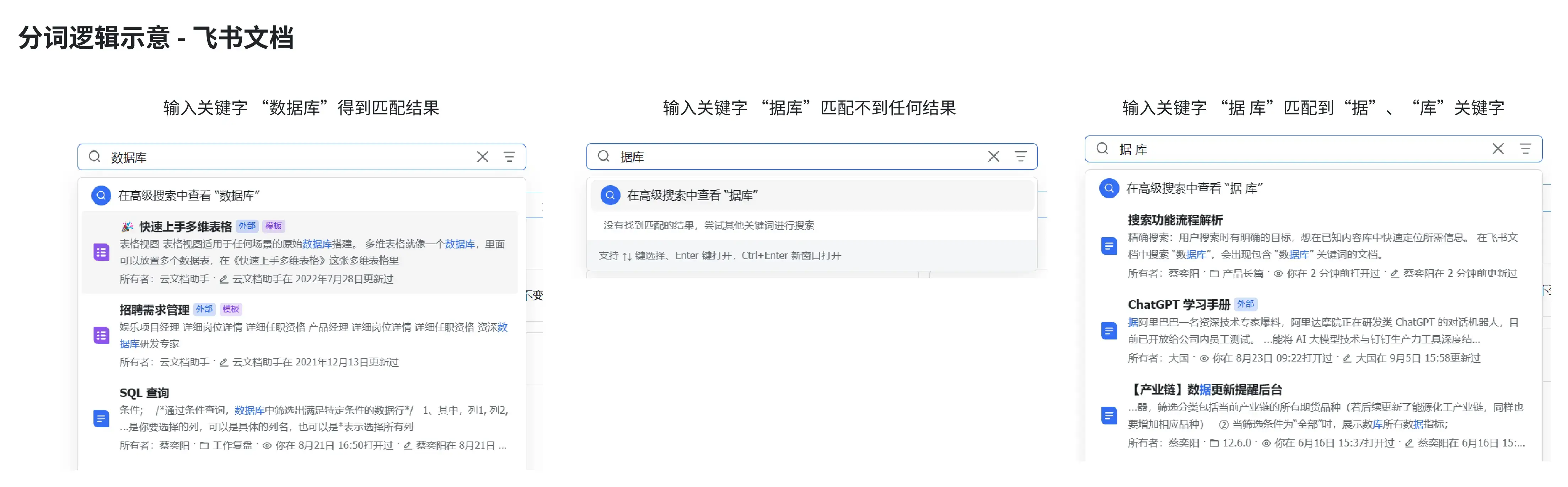The width and height of the screenshot is (1568, 487).
Task: Click blue search circle beside 在高级搜索中查看 "据库"
Action: click(611, 195)
